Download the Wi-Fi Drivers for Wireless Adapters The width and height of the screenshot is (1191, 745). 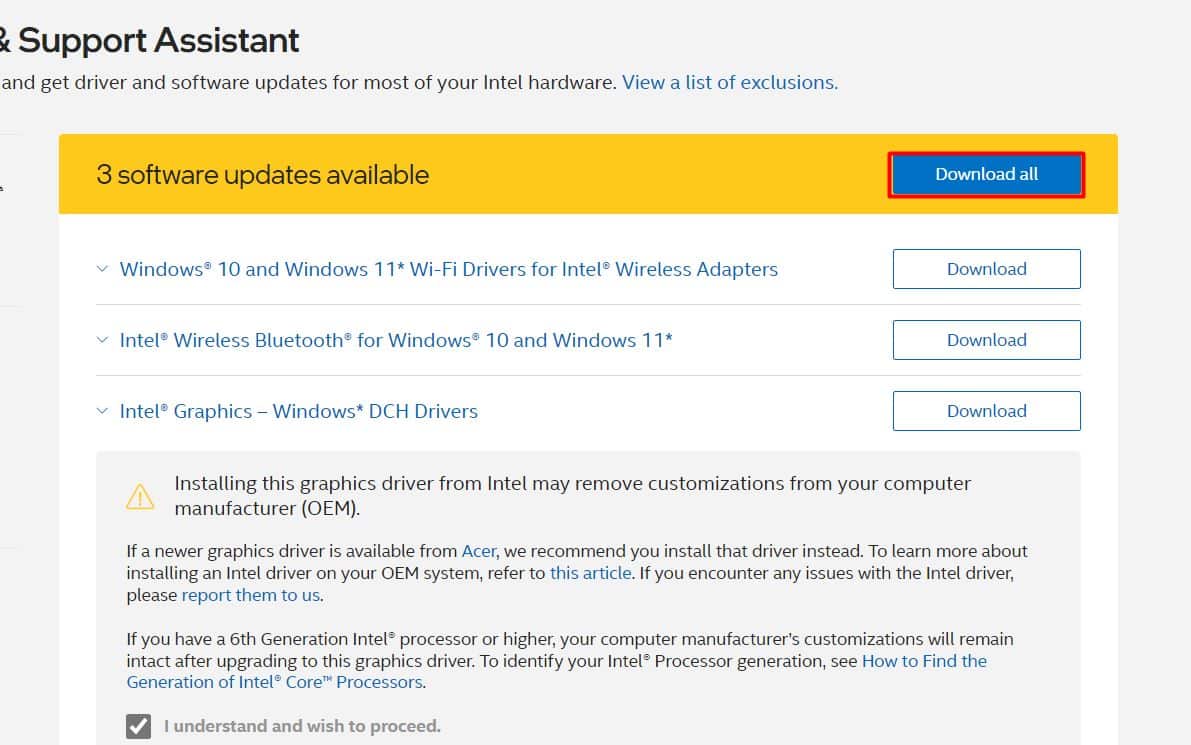986,269
